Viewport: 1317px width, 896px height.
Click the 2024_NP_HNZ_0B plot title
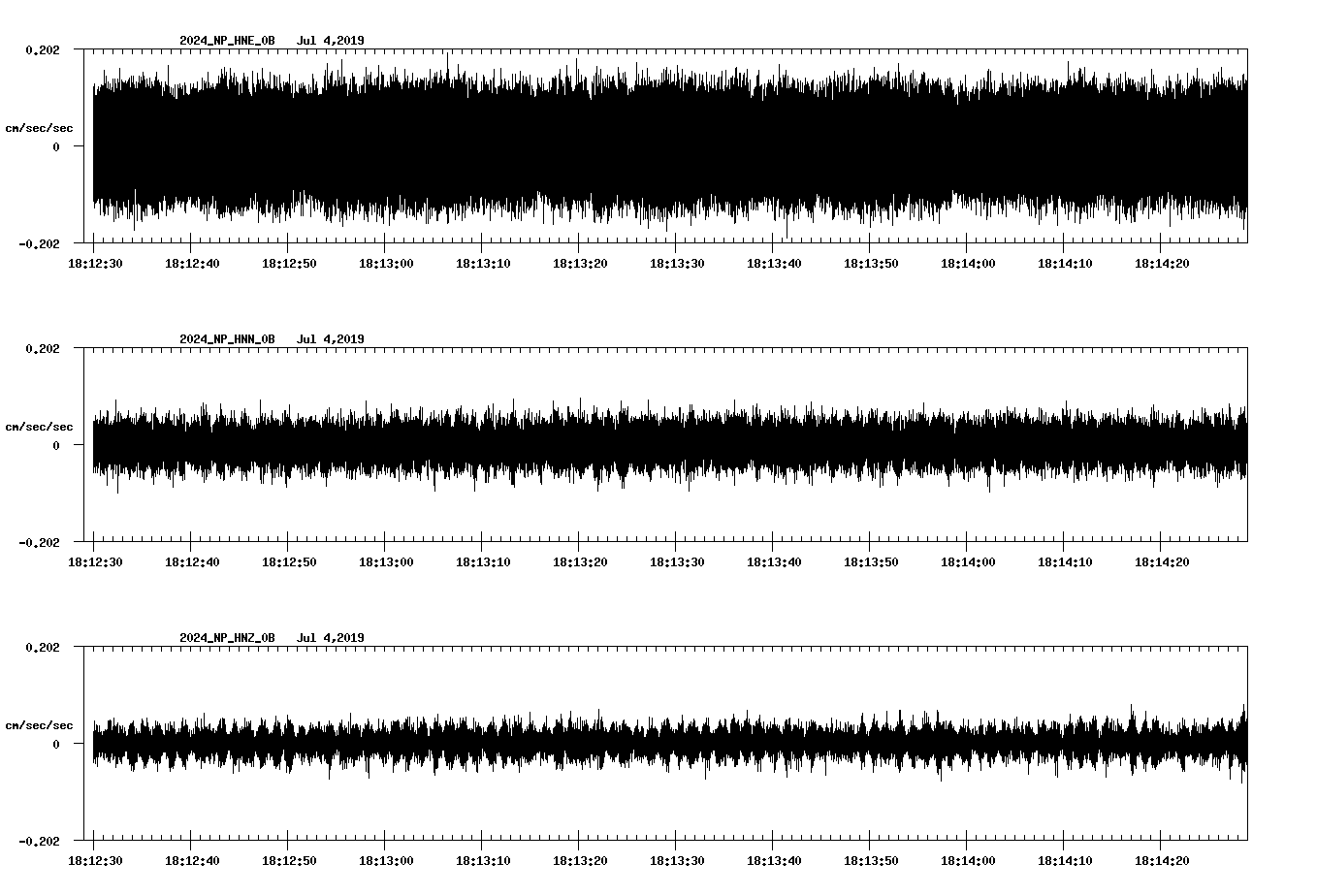227,638
